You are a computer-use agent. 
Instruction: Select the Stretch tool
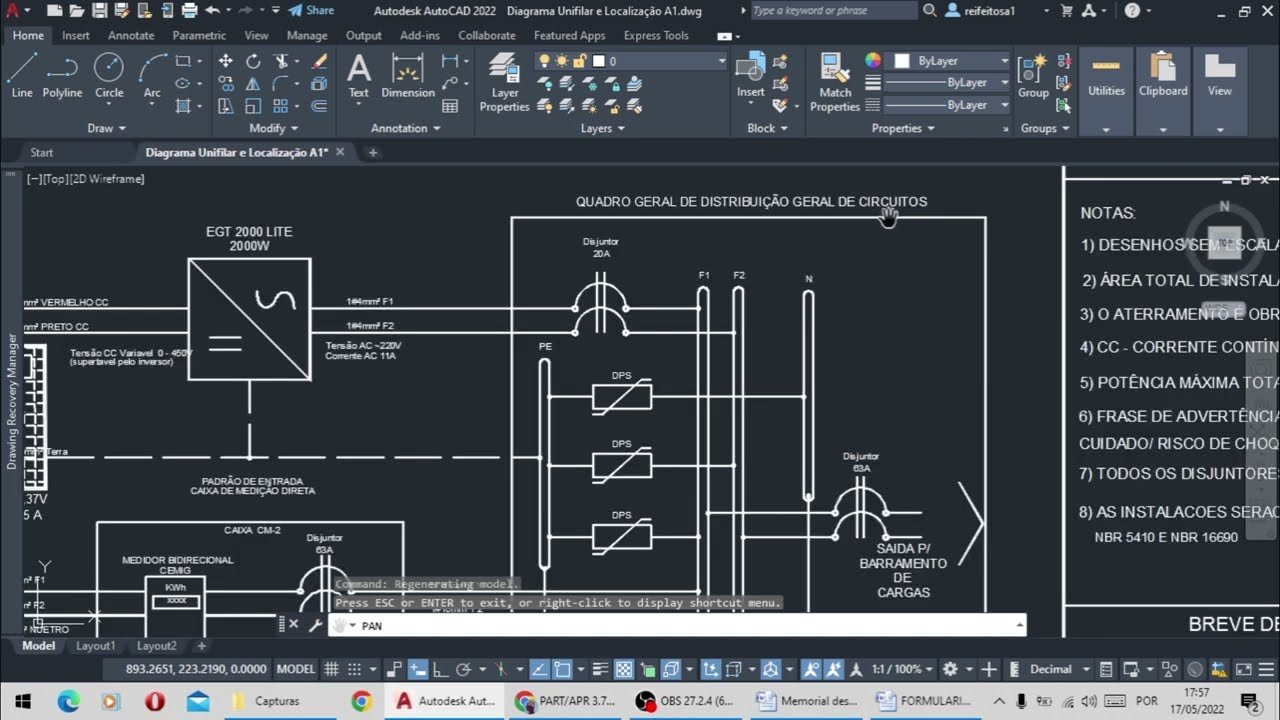[x=226, y=106]
